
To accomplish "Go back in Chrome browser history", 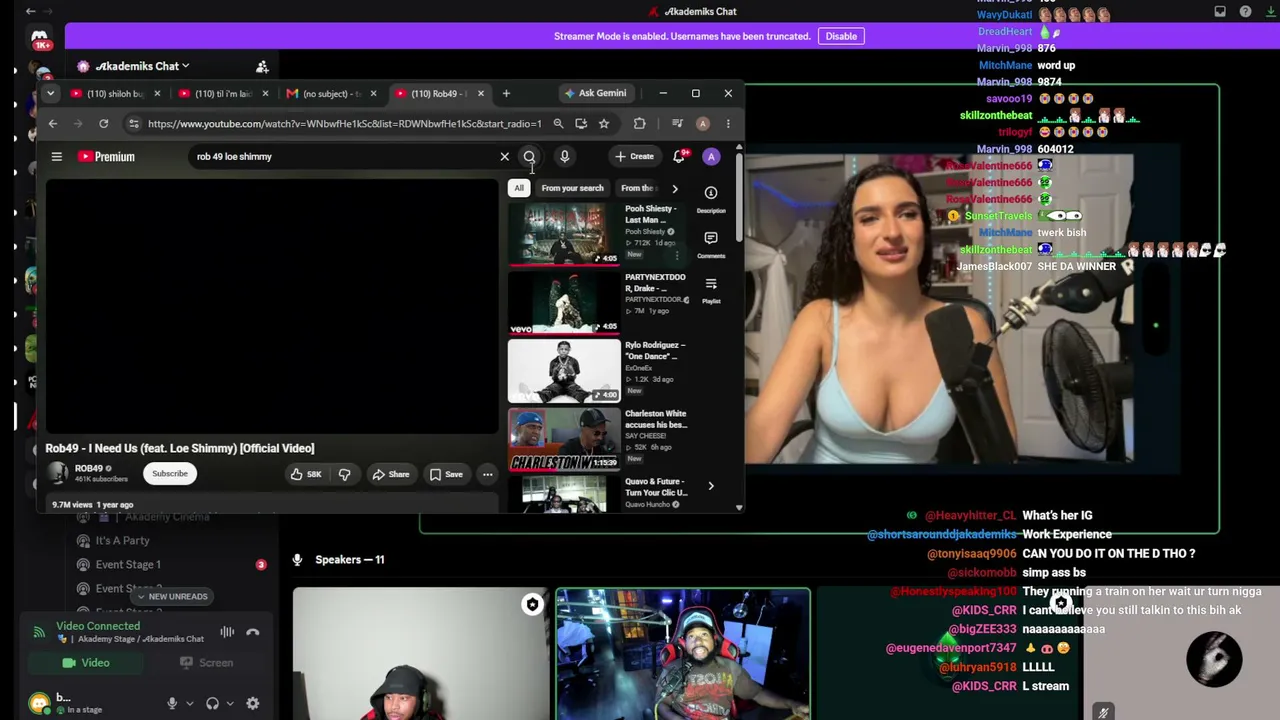I will pyautogui.click(x=53, y=124).
